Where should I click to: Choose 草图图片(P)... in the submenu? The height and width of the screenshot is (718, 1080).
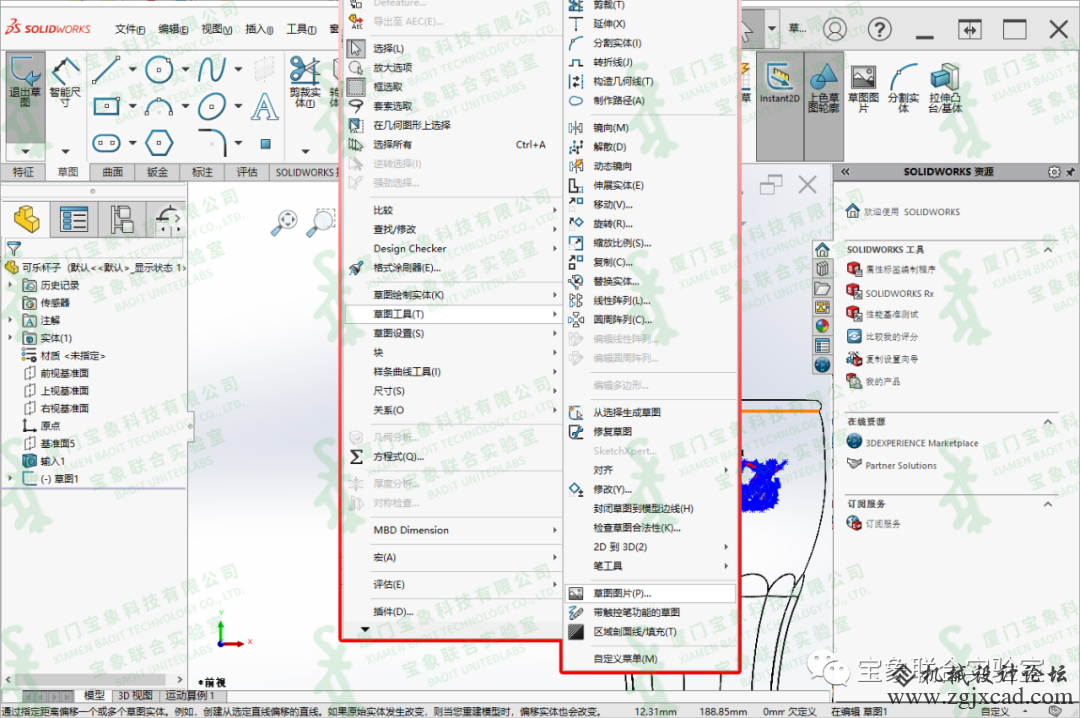pyautogui.click(x=650, y=593)
